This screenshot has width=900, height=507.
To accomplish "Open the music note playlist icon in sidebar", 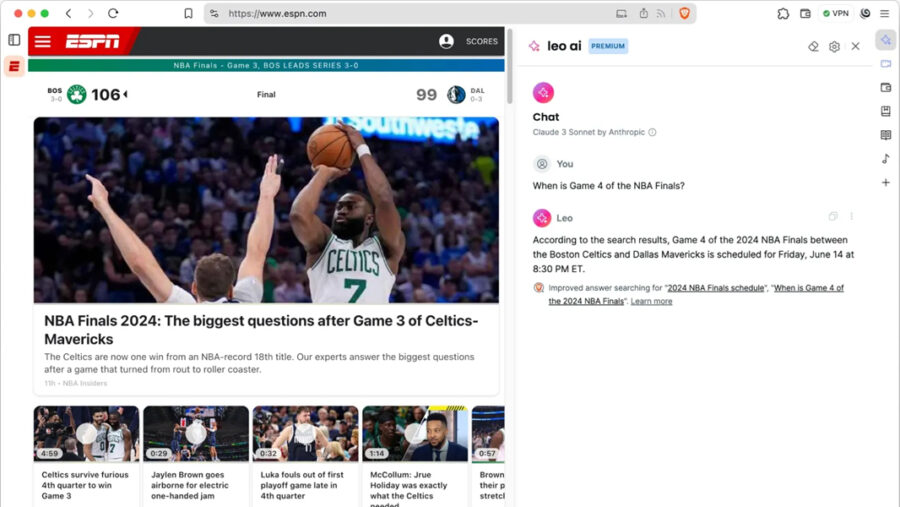I will click(x=886, y=158).
